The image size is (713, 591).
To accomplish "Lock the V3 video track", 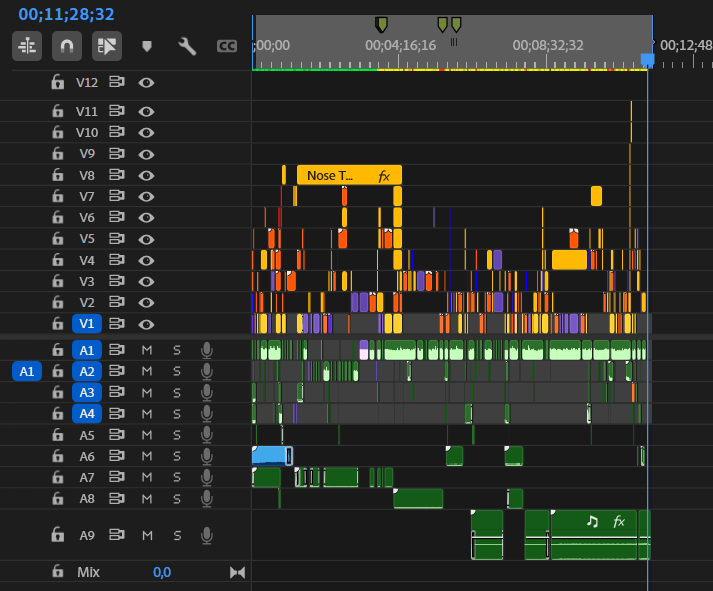I will point(57,281).
